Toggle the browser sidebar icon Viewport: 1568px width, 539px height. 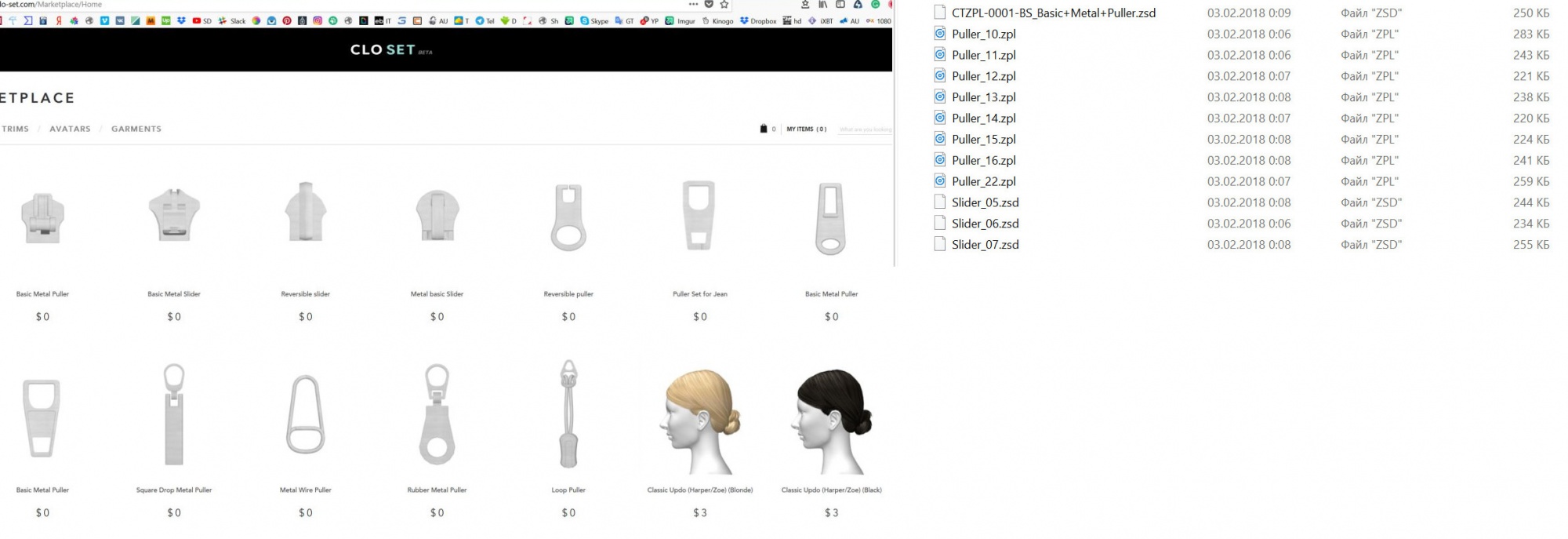pyautogui.click(x=840, y=5)
